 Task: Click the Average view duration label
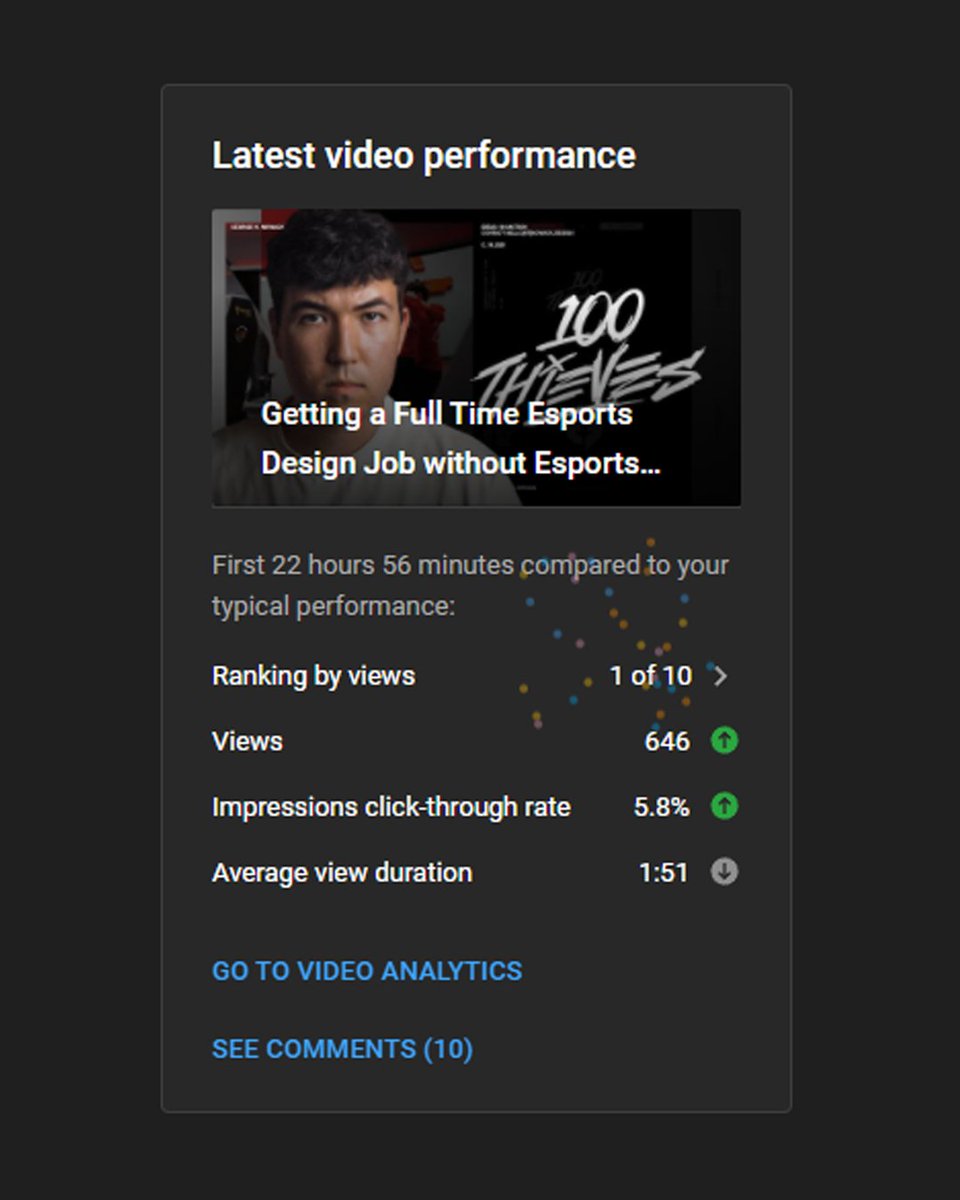point(342,872)
